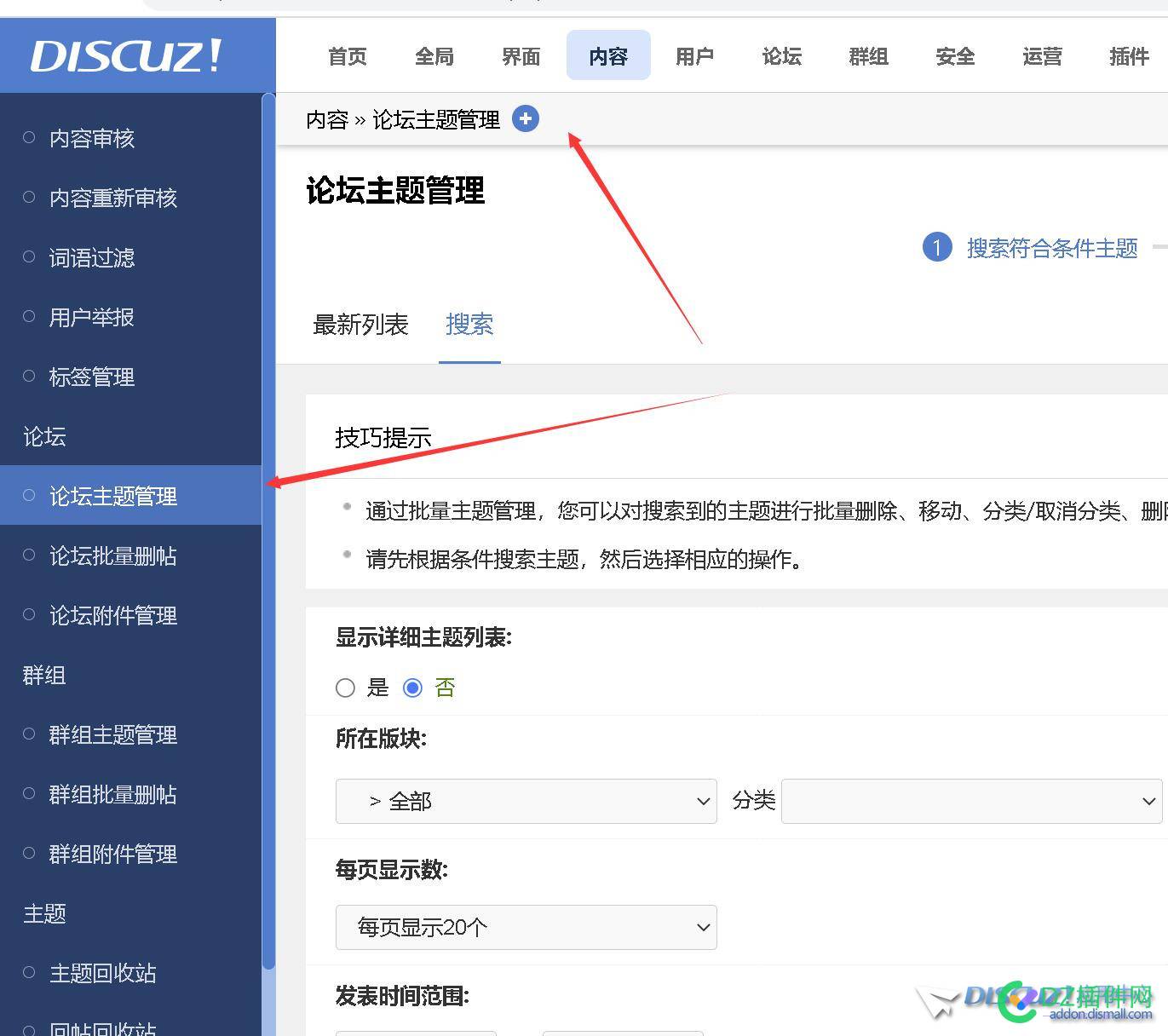Open the 运营 top menu
The height and width of the screenshot is (1036, 1168).
pyautogui.click(x=1043, y=56)
